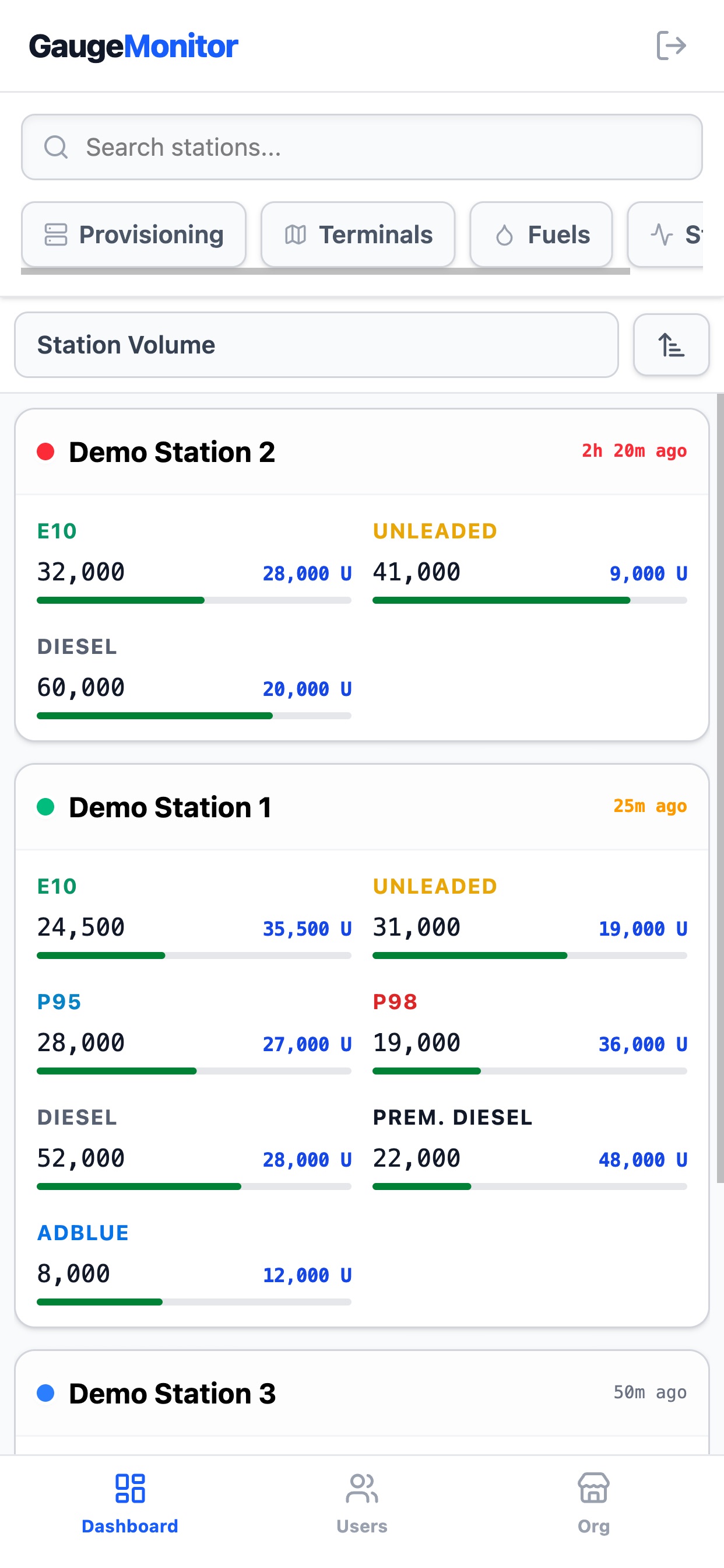Click the P95 fuel label
This screenshot has width=724, height=1568.
tap(59, 1002)
